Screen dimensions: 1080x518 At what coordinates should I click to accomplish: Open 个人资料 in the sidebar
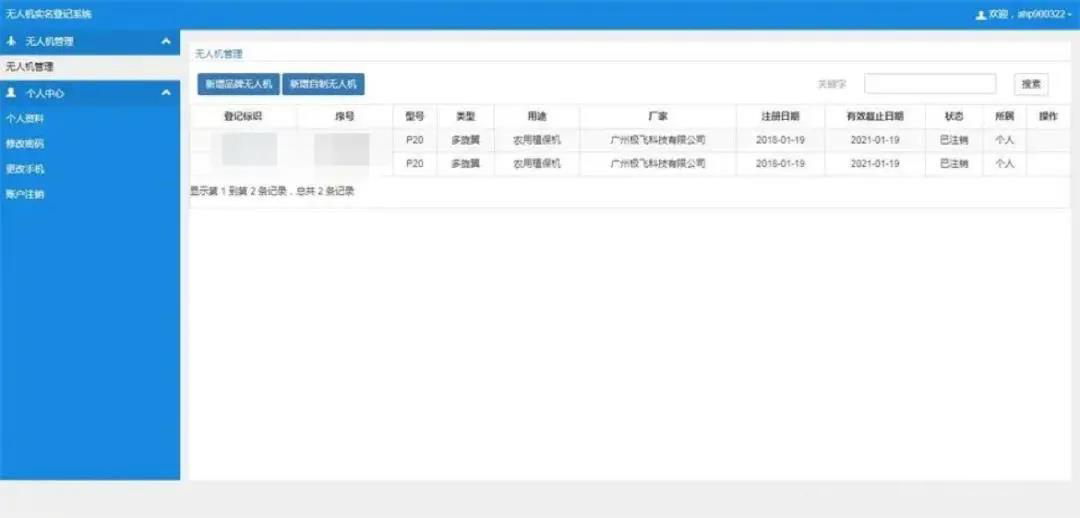tap(25, 118)
